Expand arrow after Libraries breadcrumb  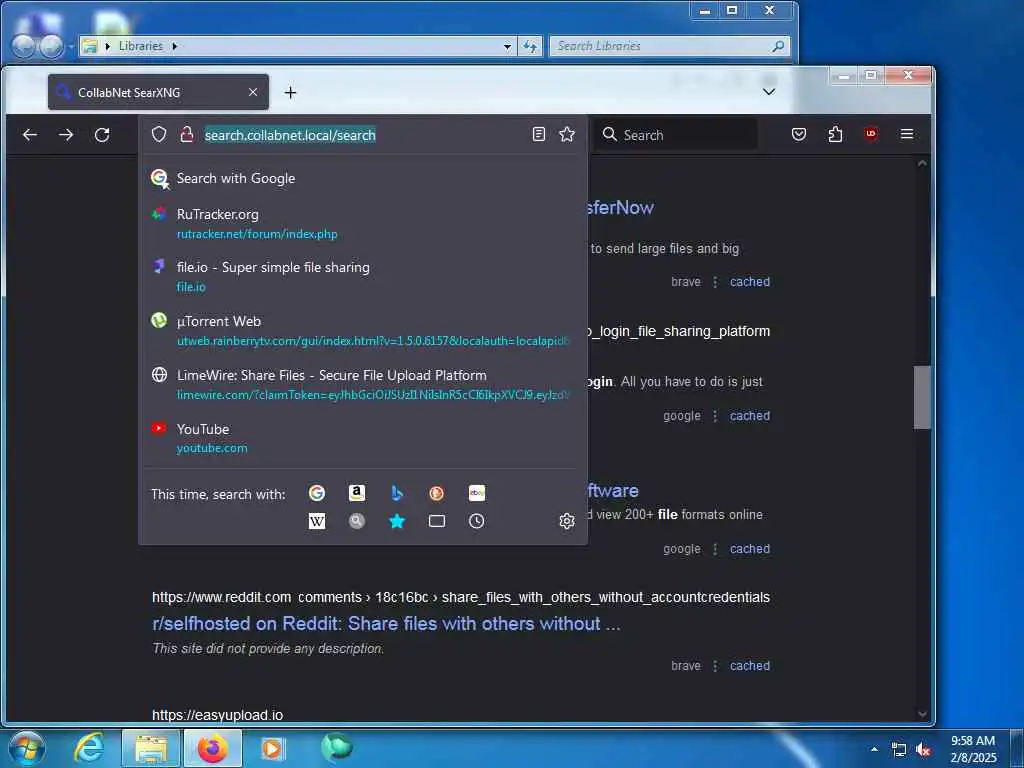pyautogui.click(x=174, y=46)
